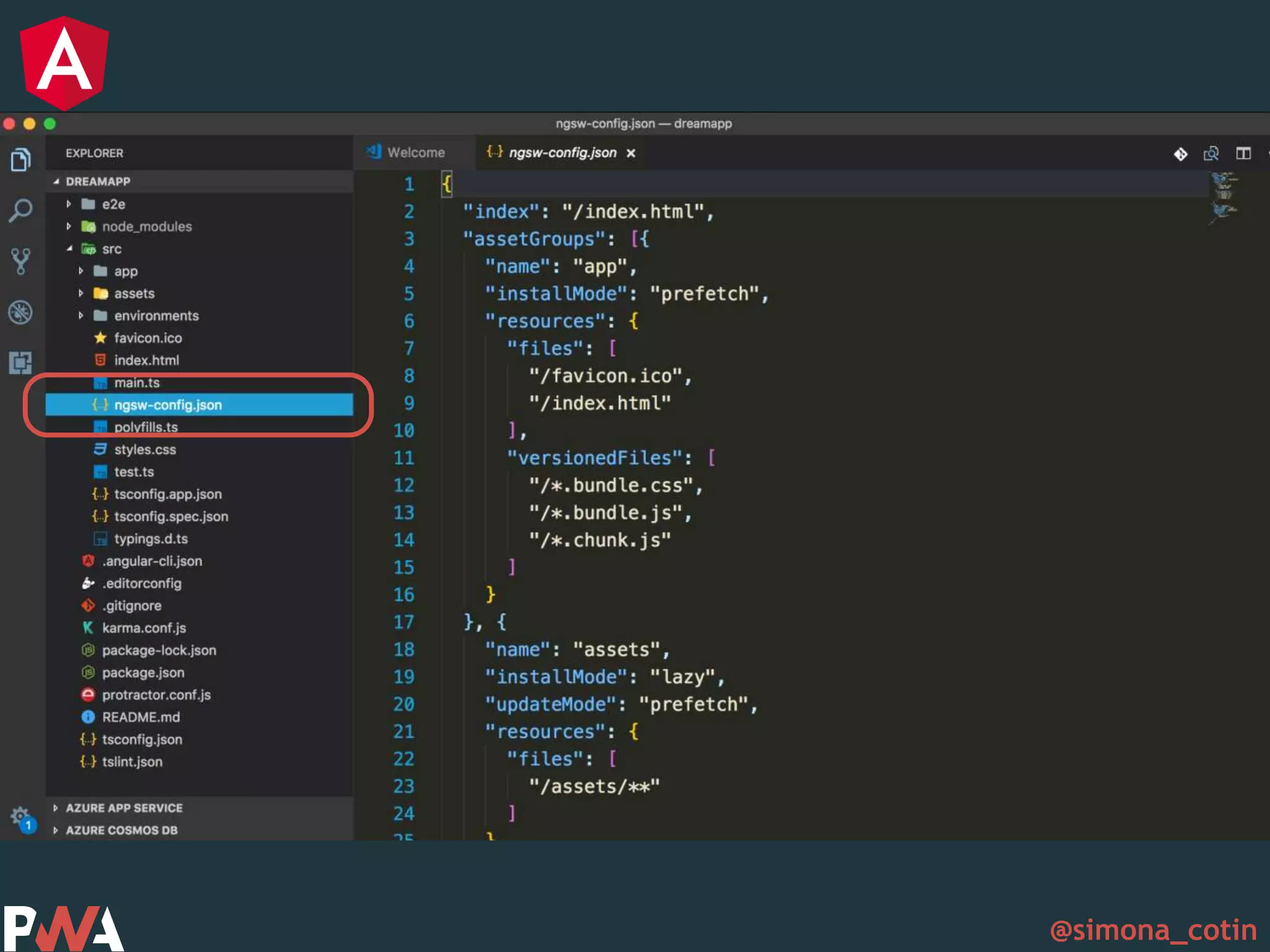Click the Manage gear icon
The height and width of the screenshot is (952, 1270).
click(x=20, y=816)
